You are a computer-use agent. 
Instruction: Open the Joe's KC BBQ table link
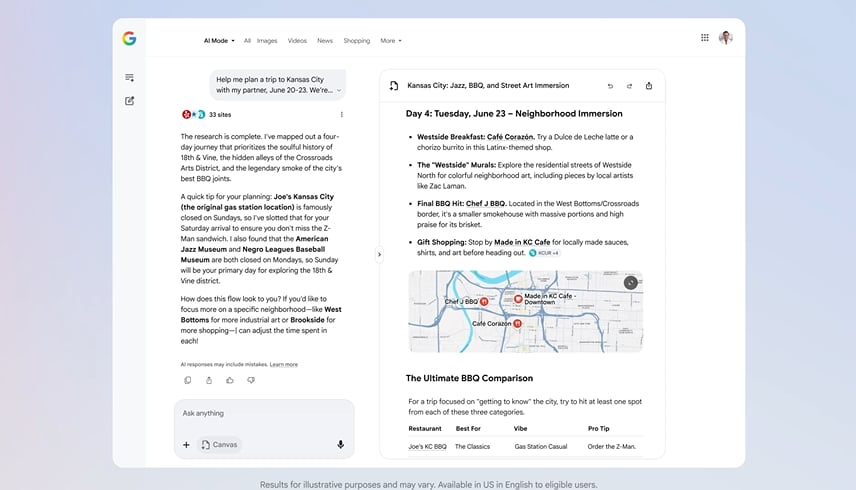tap(427, 446)
